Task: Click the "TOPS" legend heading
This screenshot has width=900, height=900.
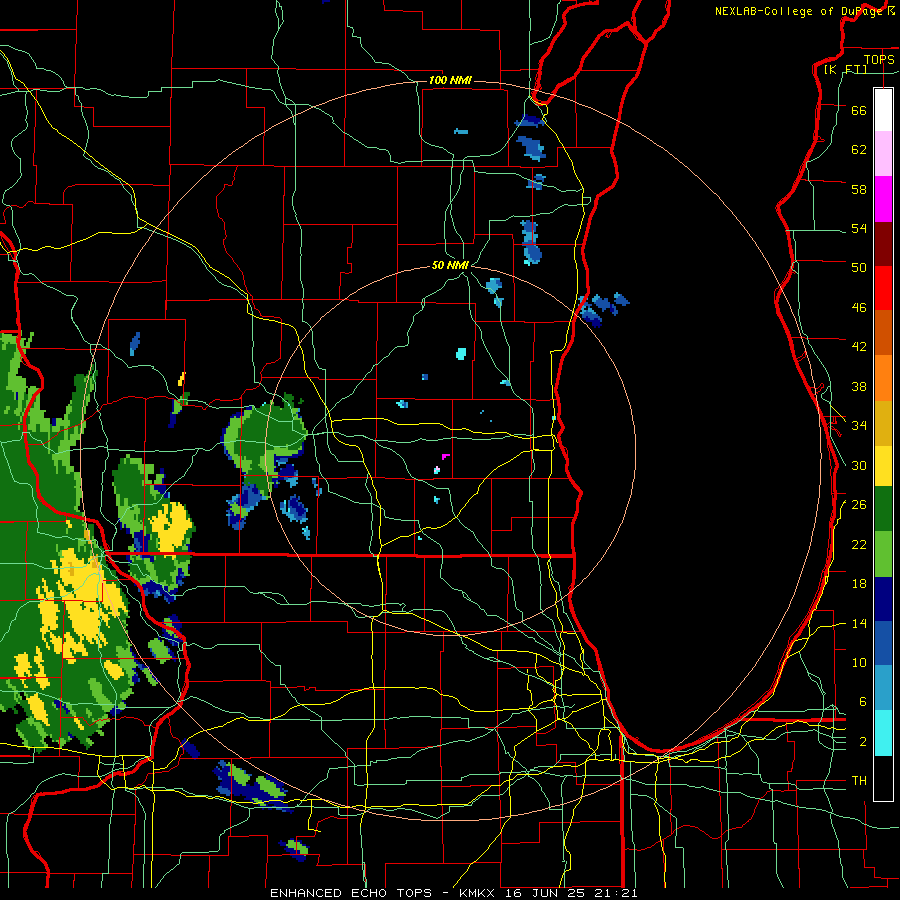Action: (879, 59)
